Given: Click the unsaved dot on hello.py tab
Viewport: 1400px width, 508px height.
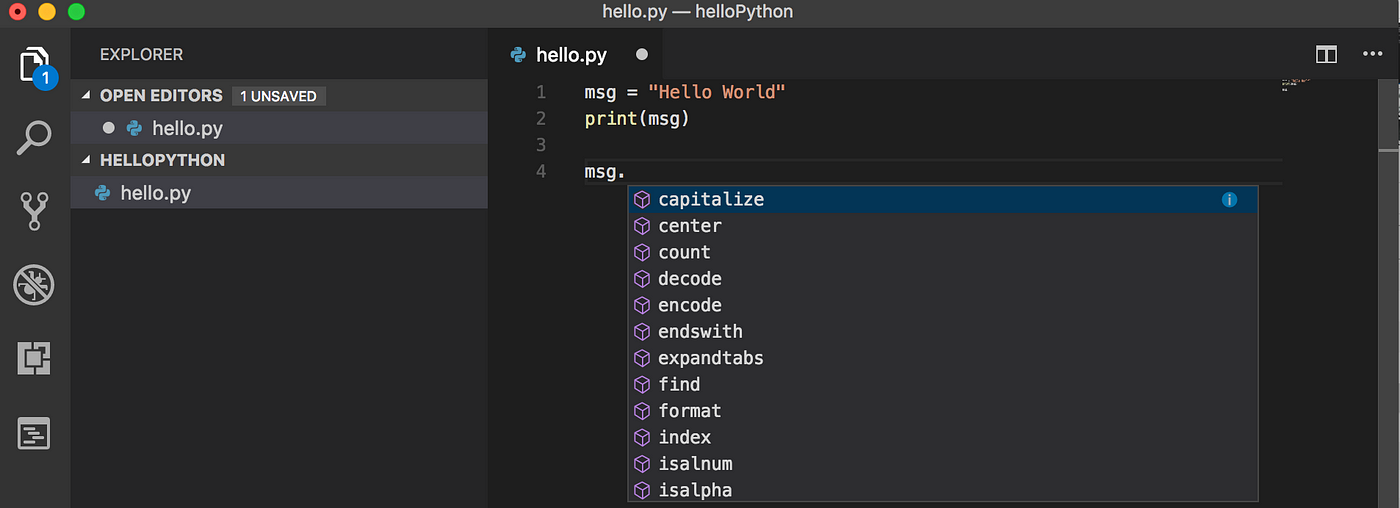Looking at the screenshot, I should tap(642, 54).
